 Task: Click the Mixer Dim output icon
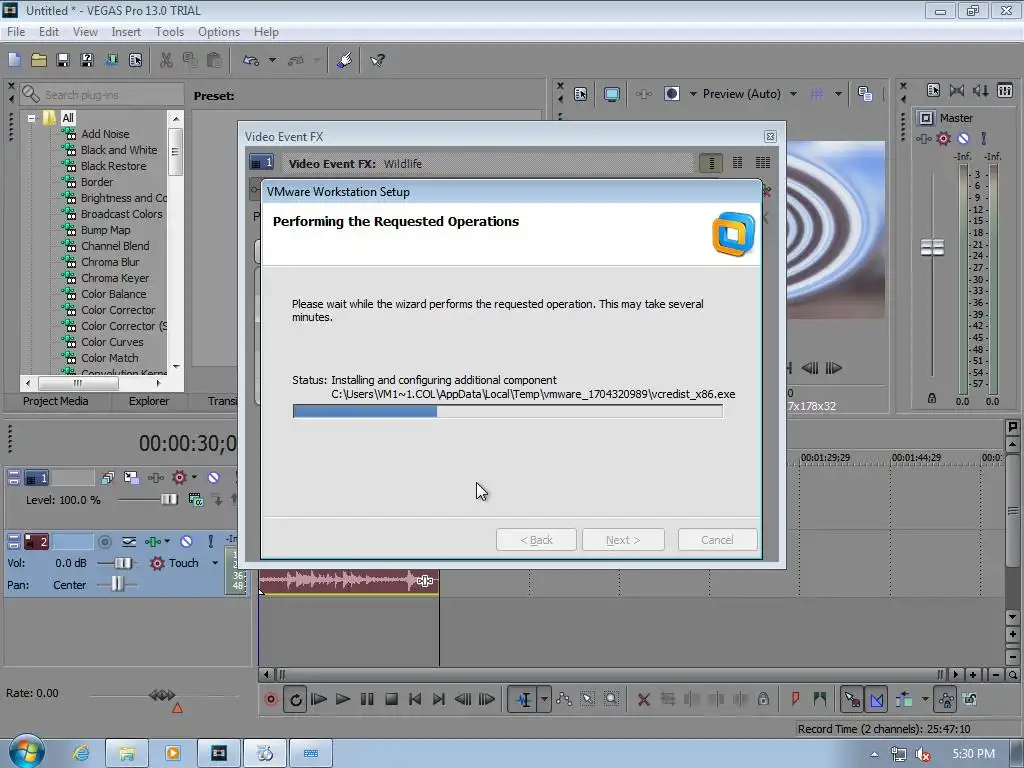(x=981, y=91)
